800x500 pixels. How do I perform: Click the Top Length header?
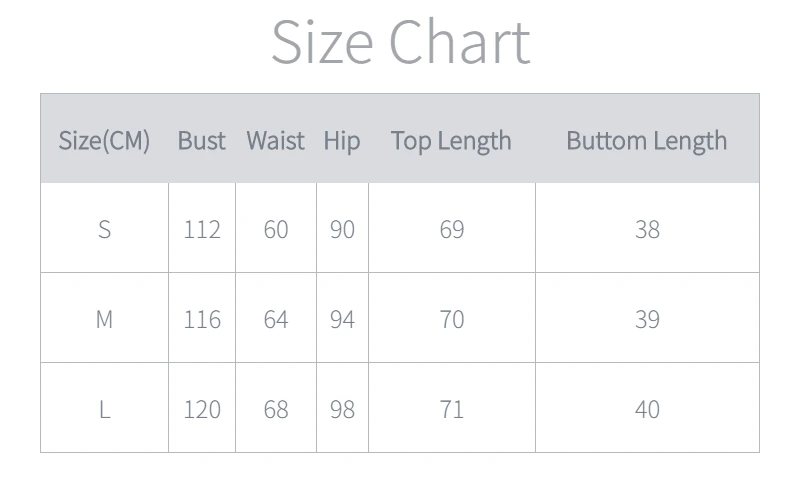[x=451, y=141]
